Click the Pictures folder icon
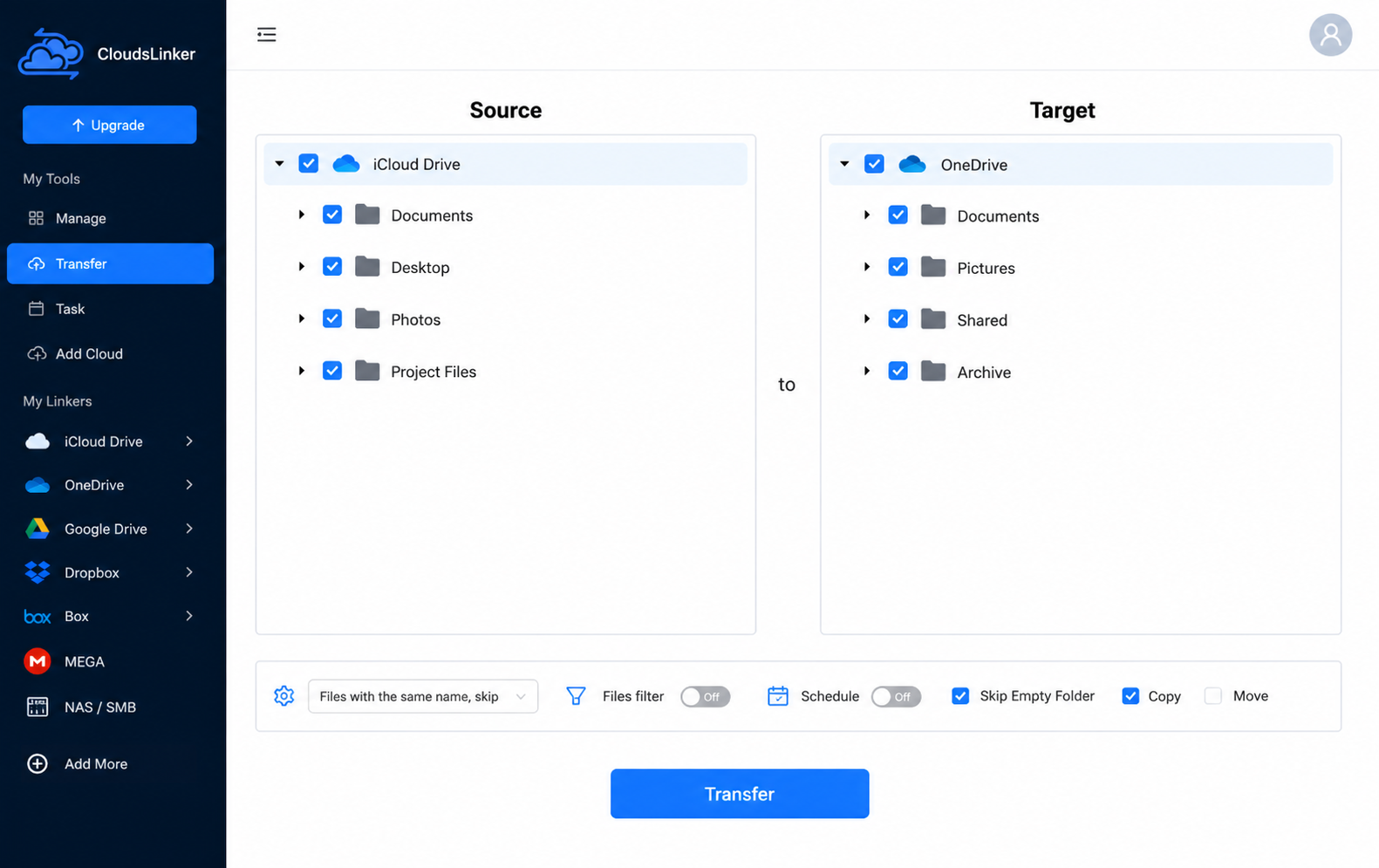The image size is (1379, 868). coord(933,267)
